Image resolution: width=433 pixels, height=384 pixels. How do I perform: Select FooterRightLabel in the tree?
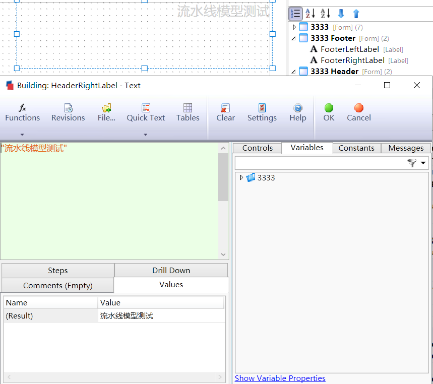pyautogui.click(x=352, y=60)
